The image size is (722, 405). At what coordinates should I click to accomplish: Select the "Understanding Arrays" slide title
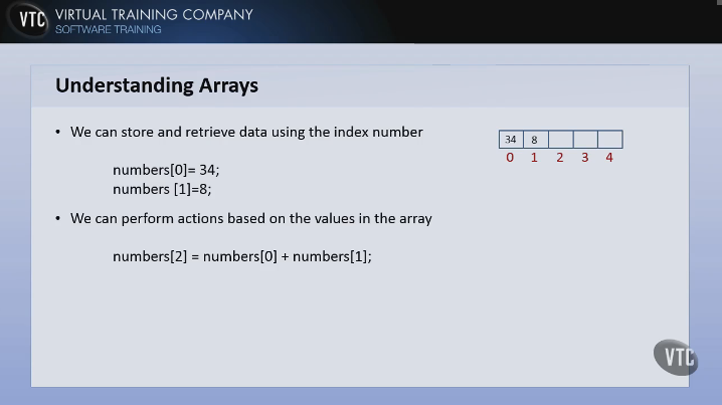[157, 86]
